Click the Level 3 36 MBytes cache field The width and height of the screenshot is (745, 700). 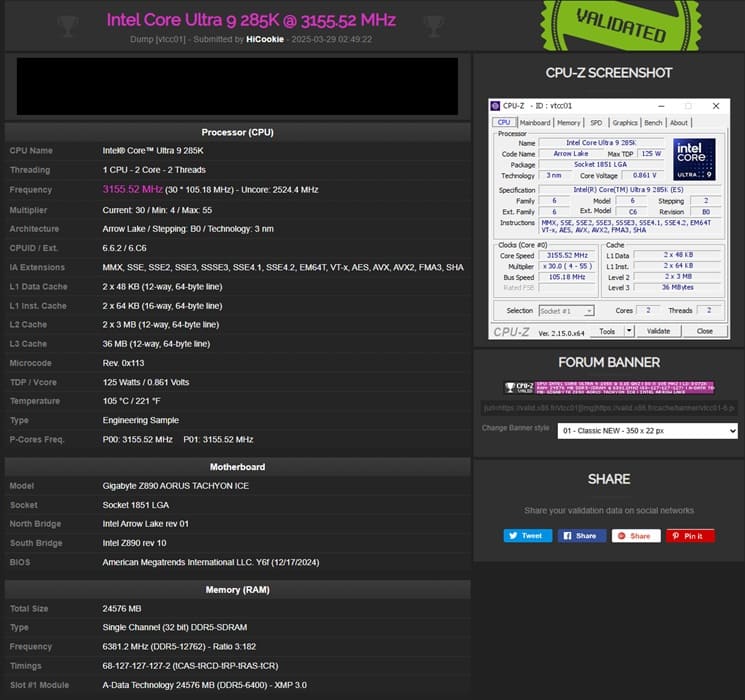(x=678, y=287)
